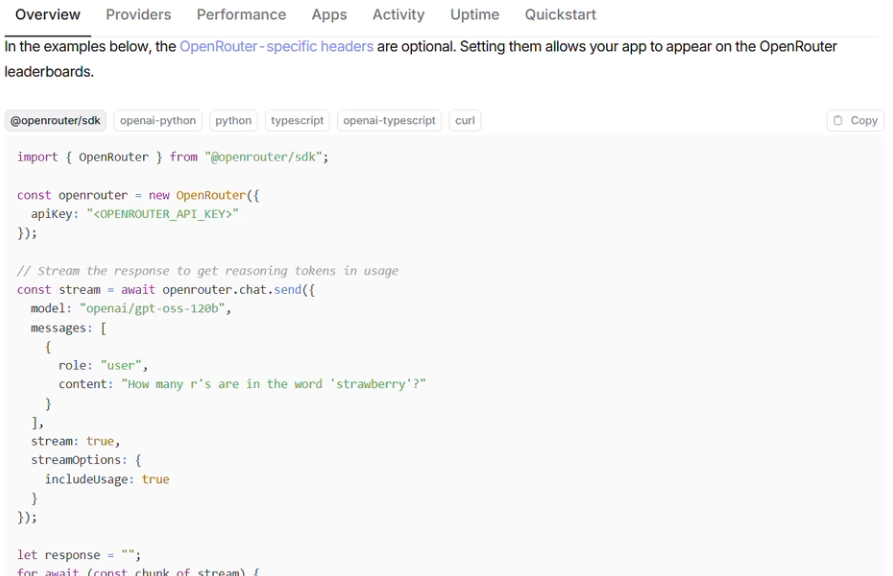893x576 pixels.
Task: Switch to the curl code example
Action: click(x=465, y=121)
